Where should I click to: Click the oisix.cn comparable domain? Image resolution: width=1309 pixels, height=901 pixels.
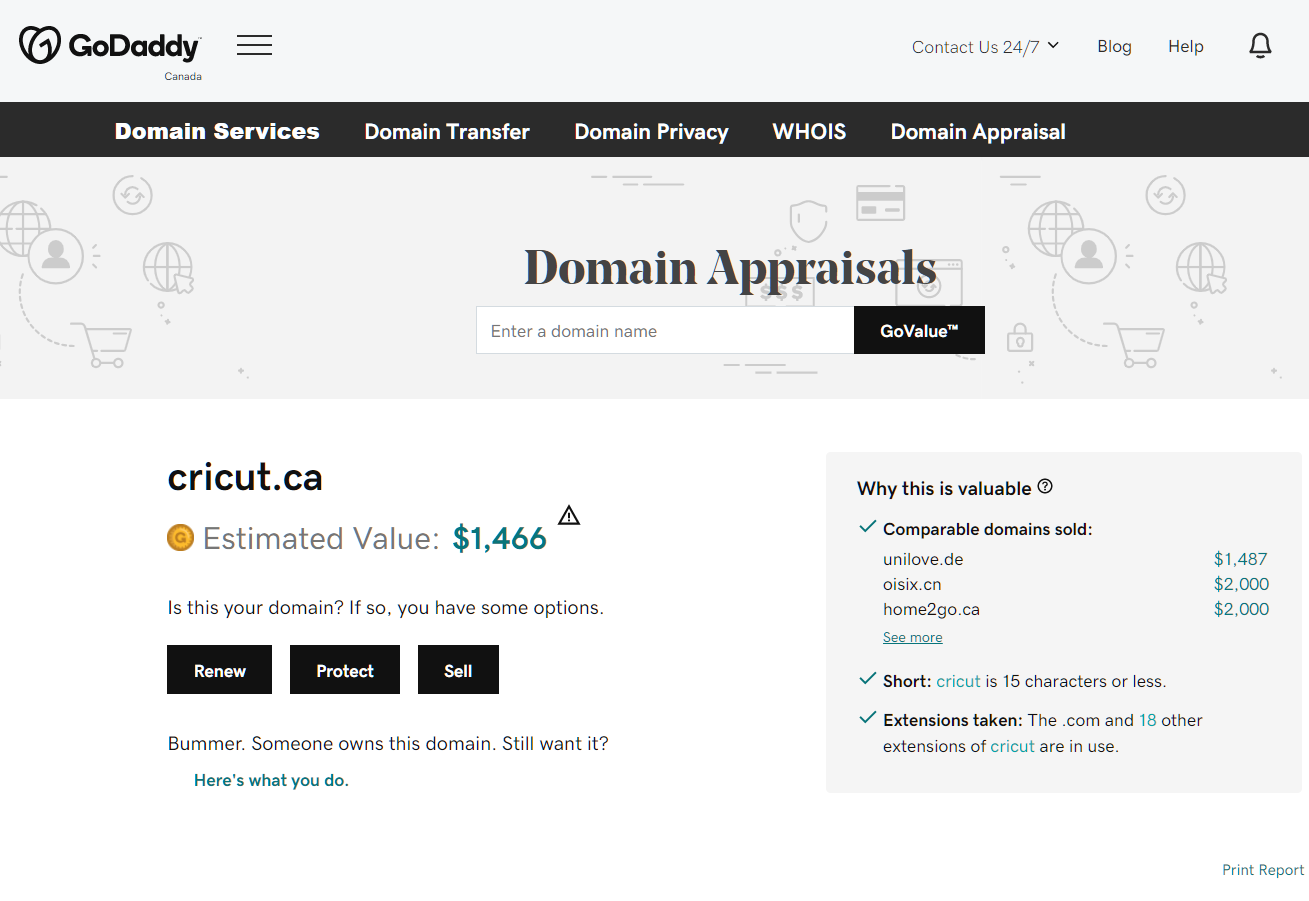click(x=912, y=584)
